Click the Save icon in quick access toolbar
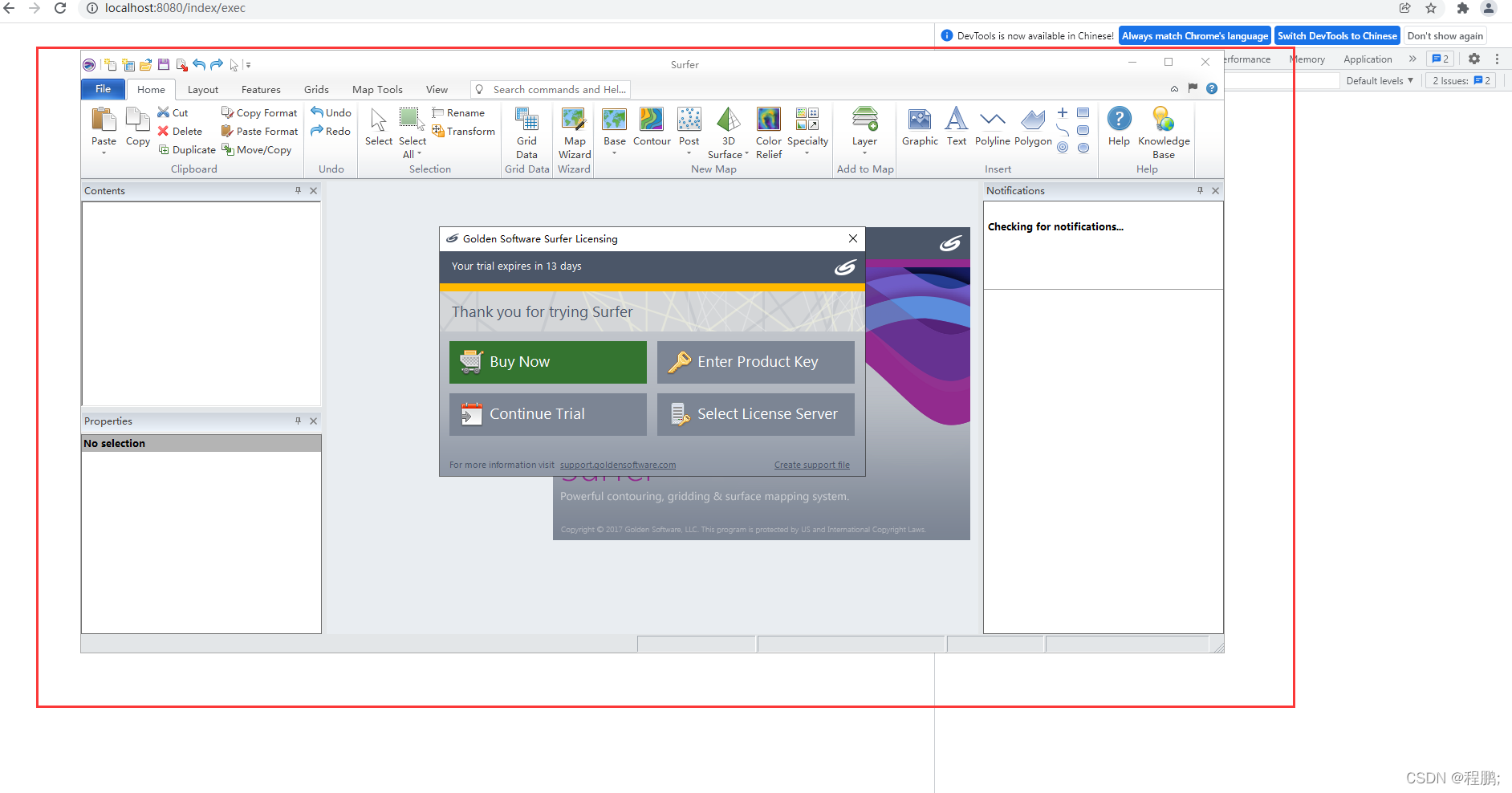This screenshot has height=793, width=1512. pyautogui.click(x=164, y=65)
